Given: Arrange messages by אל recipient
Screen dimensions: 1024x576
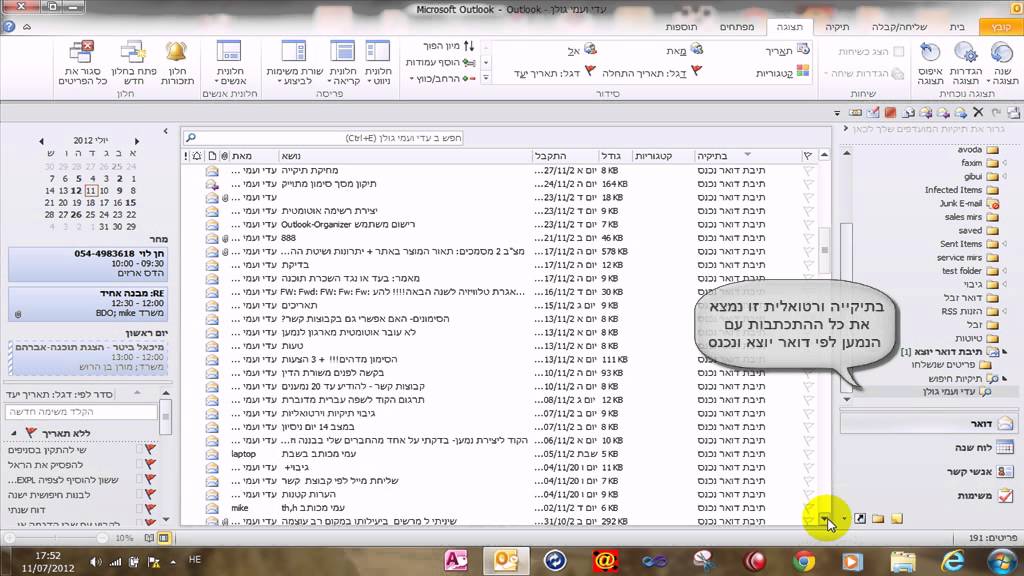Looking at the screenshot, I should [582, 50].
